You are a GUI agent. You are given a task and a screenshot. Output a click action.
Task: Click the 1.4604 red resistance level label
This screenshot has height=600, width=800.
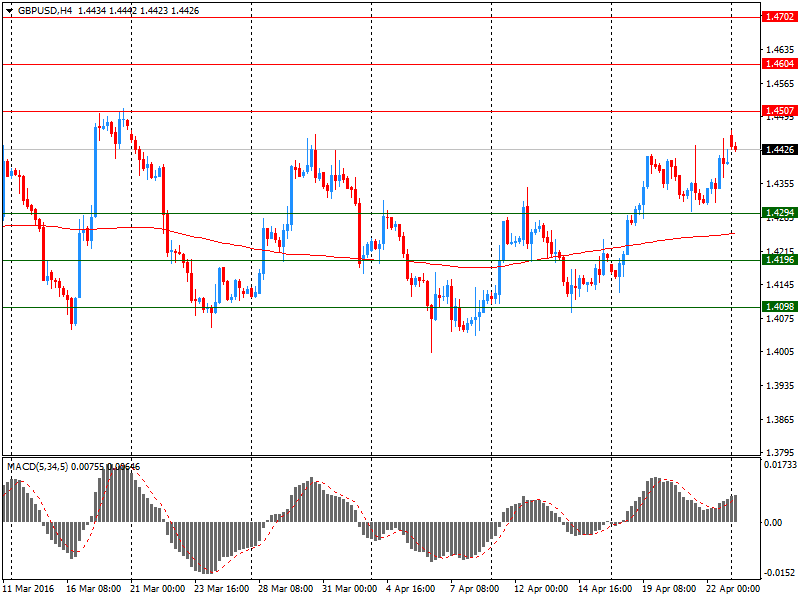click(780, 64)
